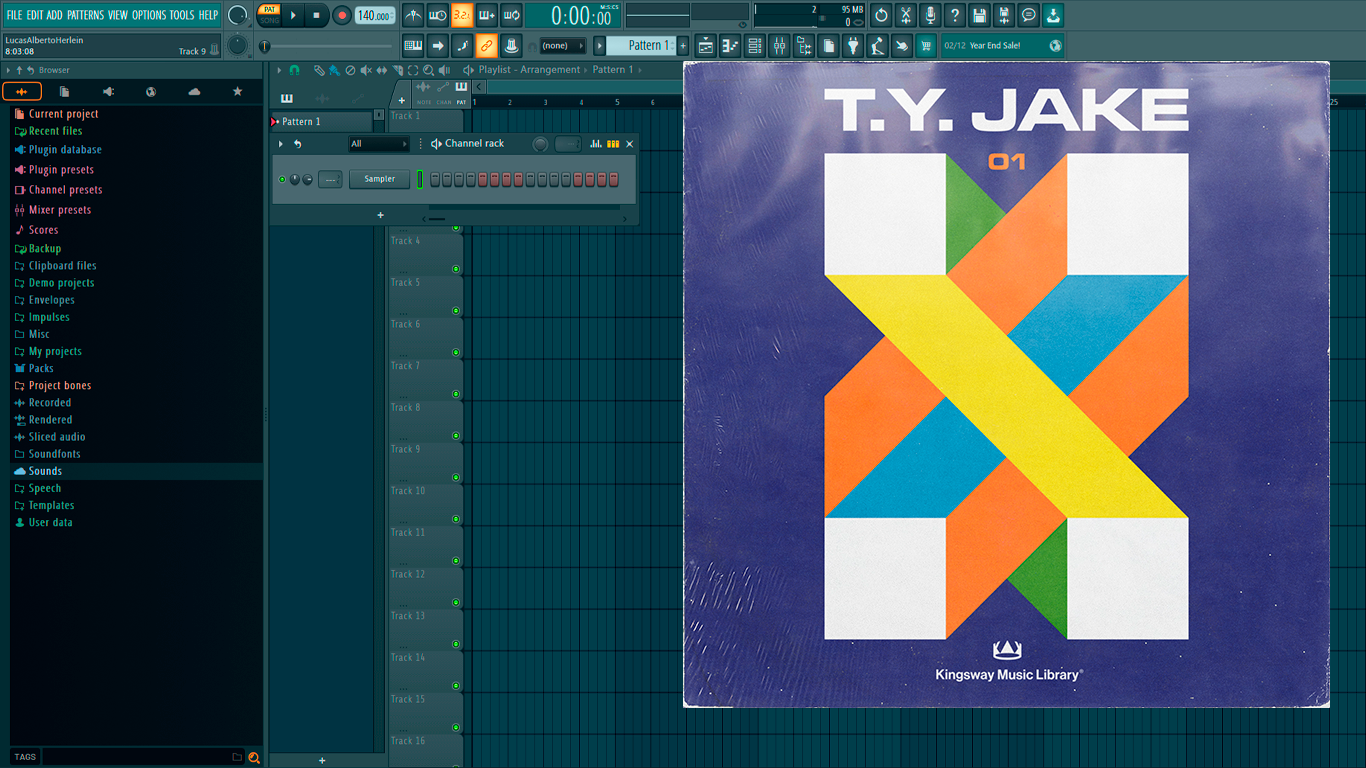Open the undo history clock icon
This screenshot has width=1366, height=768.
click(x=881, y=15)
